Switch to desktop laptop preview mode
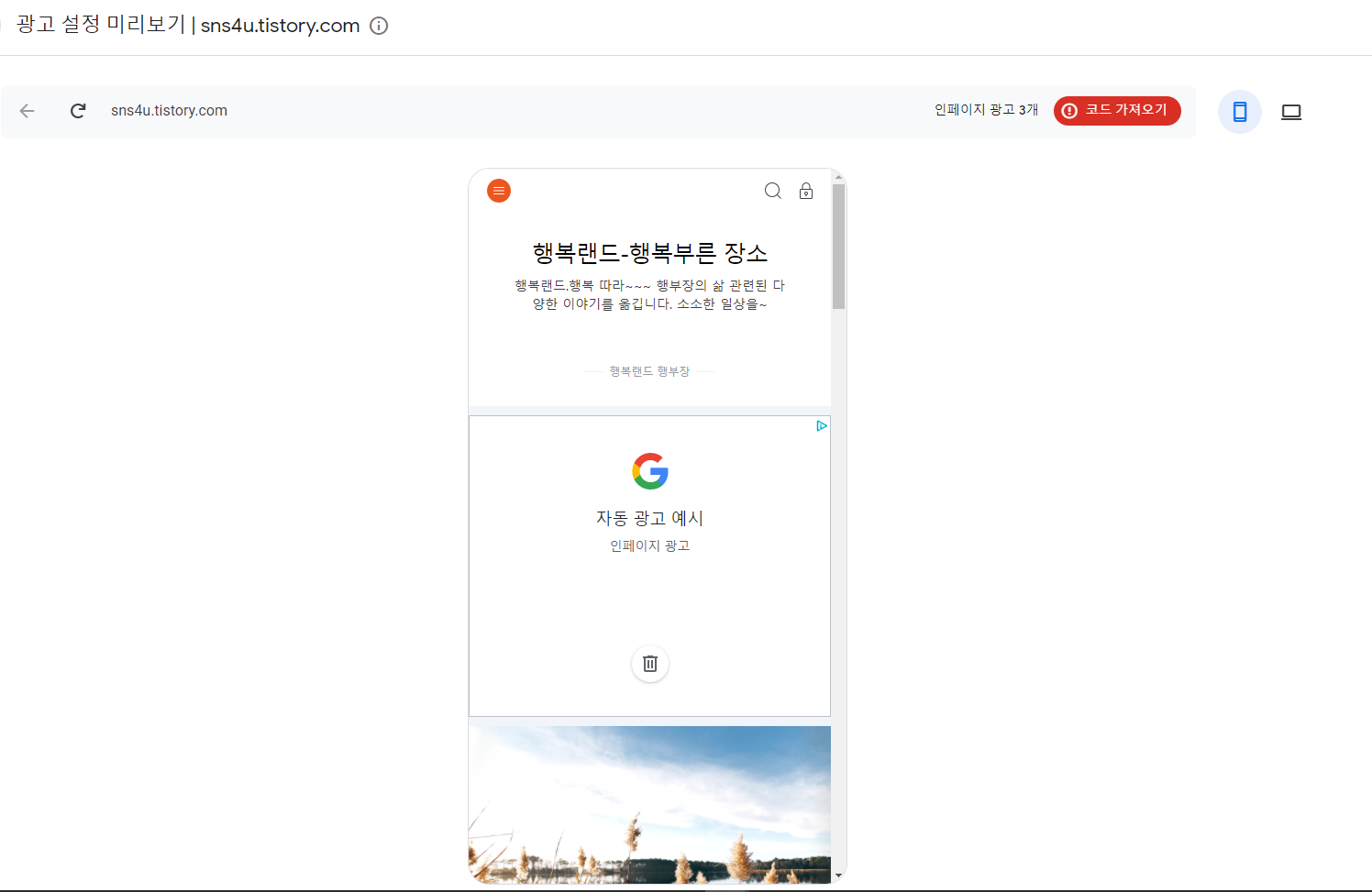This screenshot has width=1372, height=892. (x=1291, y=112)
